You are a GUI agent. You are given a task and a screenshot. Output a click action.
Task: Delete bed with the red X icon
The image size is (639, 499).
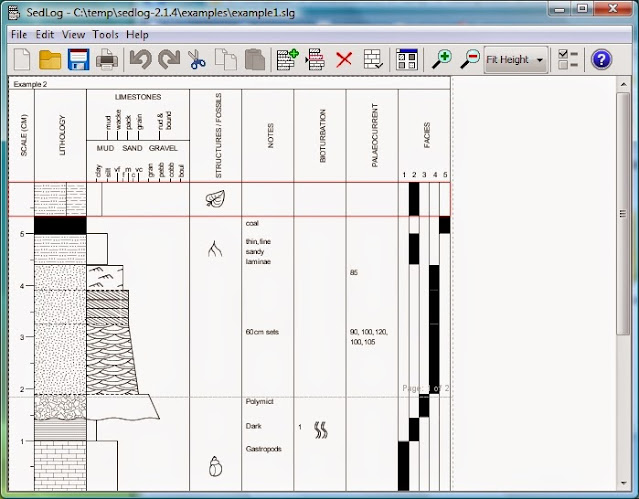point(344,60)
